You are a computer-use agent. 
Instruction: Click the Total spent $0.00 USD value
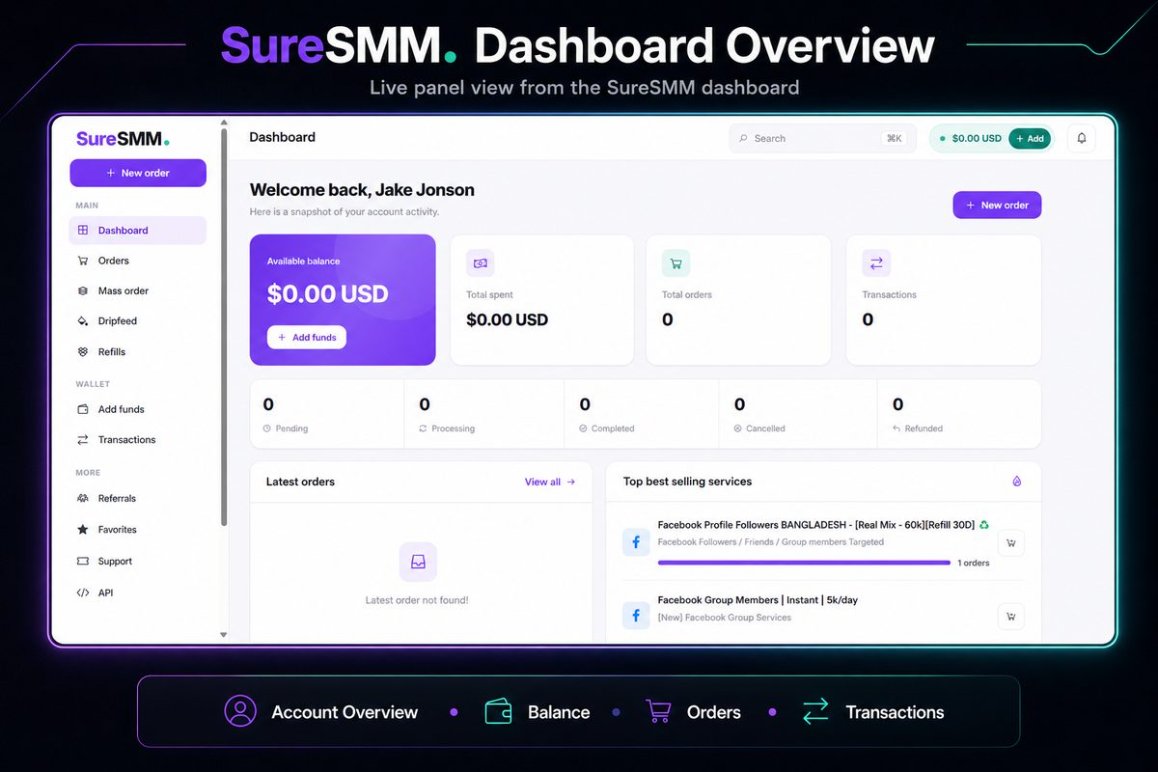[x=507, y=320]
